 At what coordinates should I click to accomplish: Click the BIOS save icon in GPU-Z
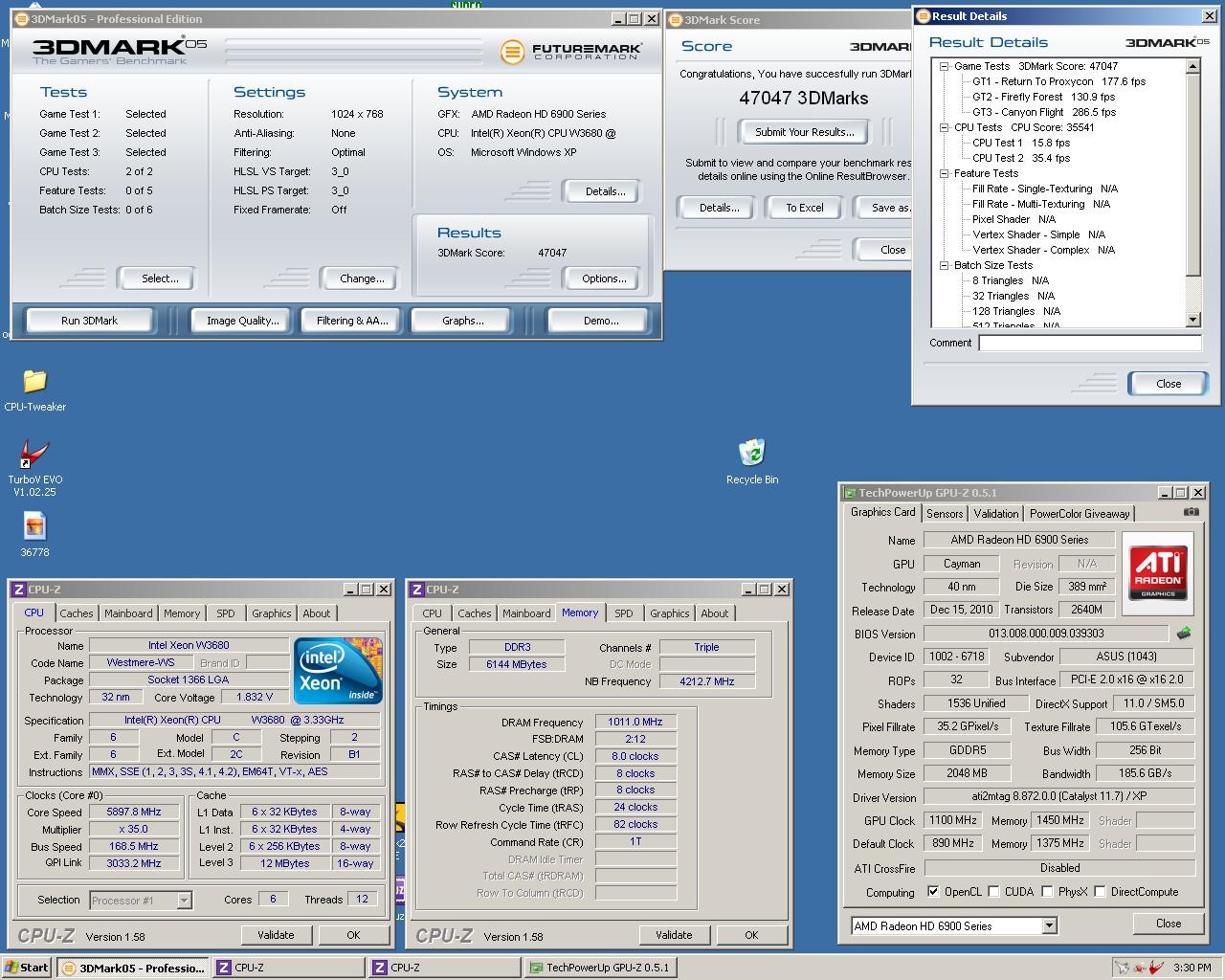pyautogui.click(x=1184, y=633)
